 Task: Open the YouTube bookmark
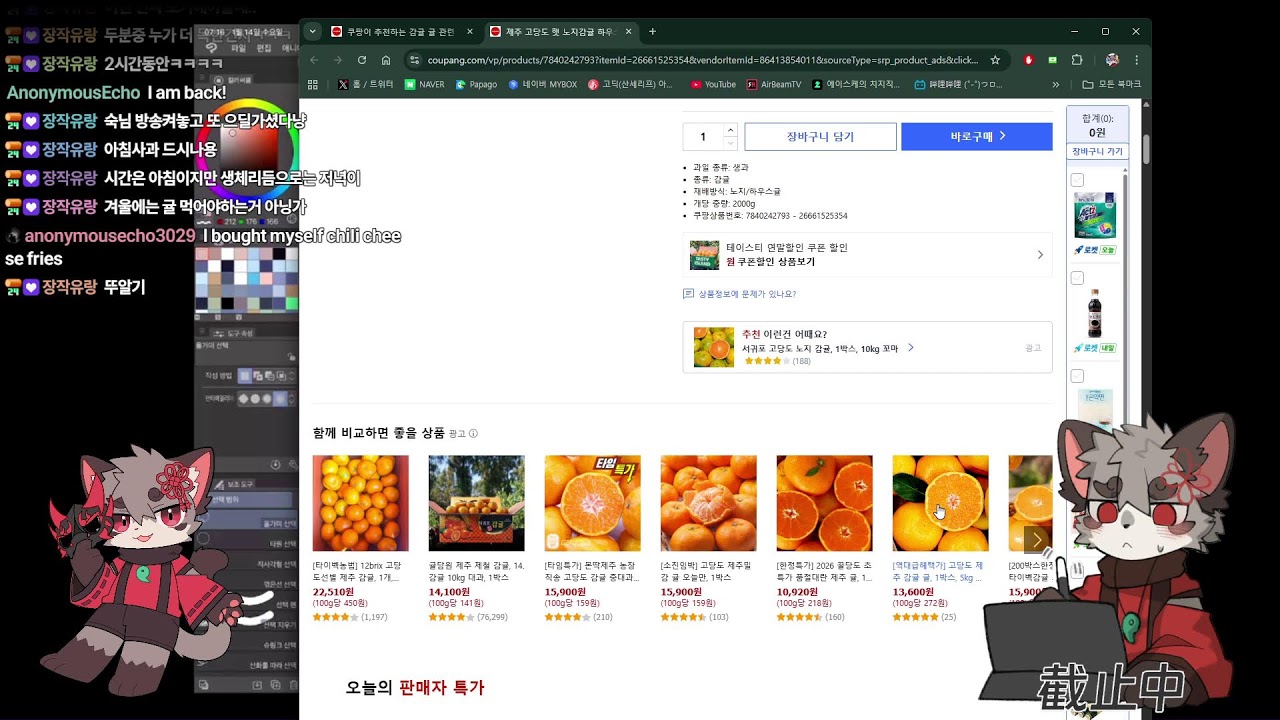coord(713,85)
